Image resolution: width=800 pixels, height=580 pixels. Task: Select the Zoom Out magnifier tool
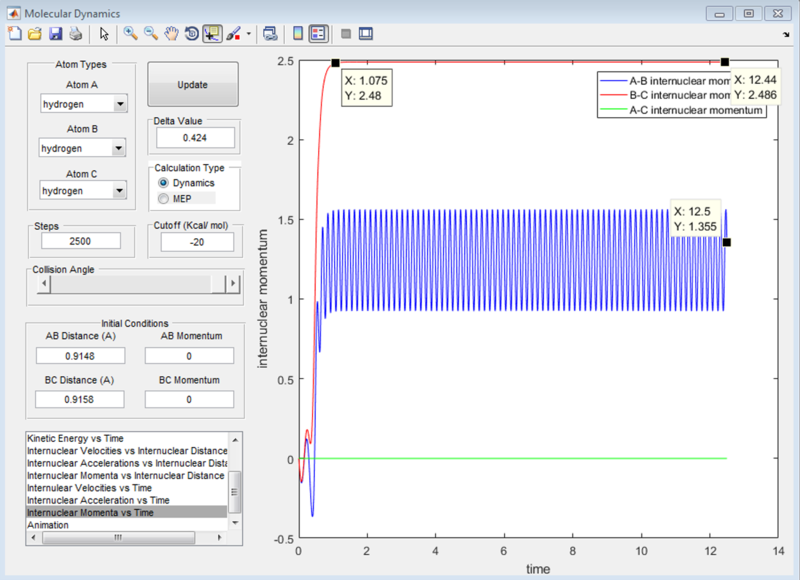click(150, 34)
